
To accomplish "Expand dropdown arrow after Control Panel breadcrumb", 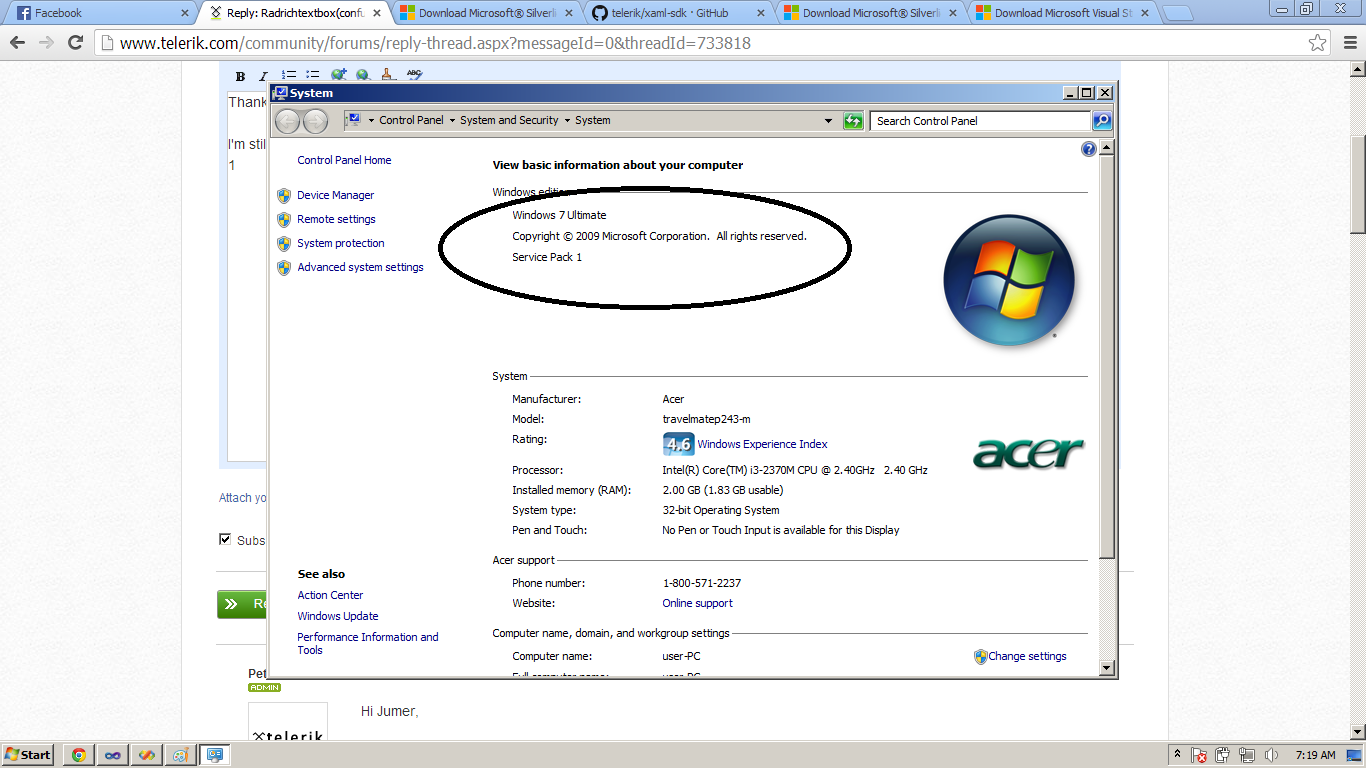I will click(452, 121).
